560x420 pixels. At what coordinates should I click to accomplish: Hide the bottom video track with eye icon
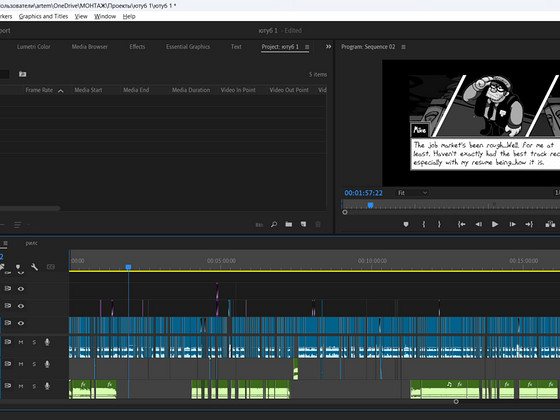tap(21, 323)
